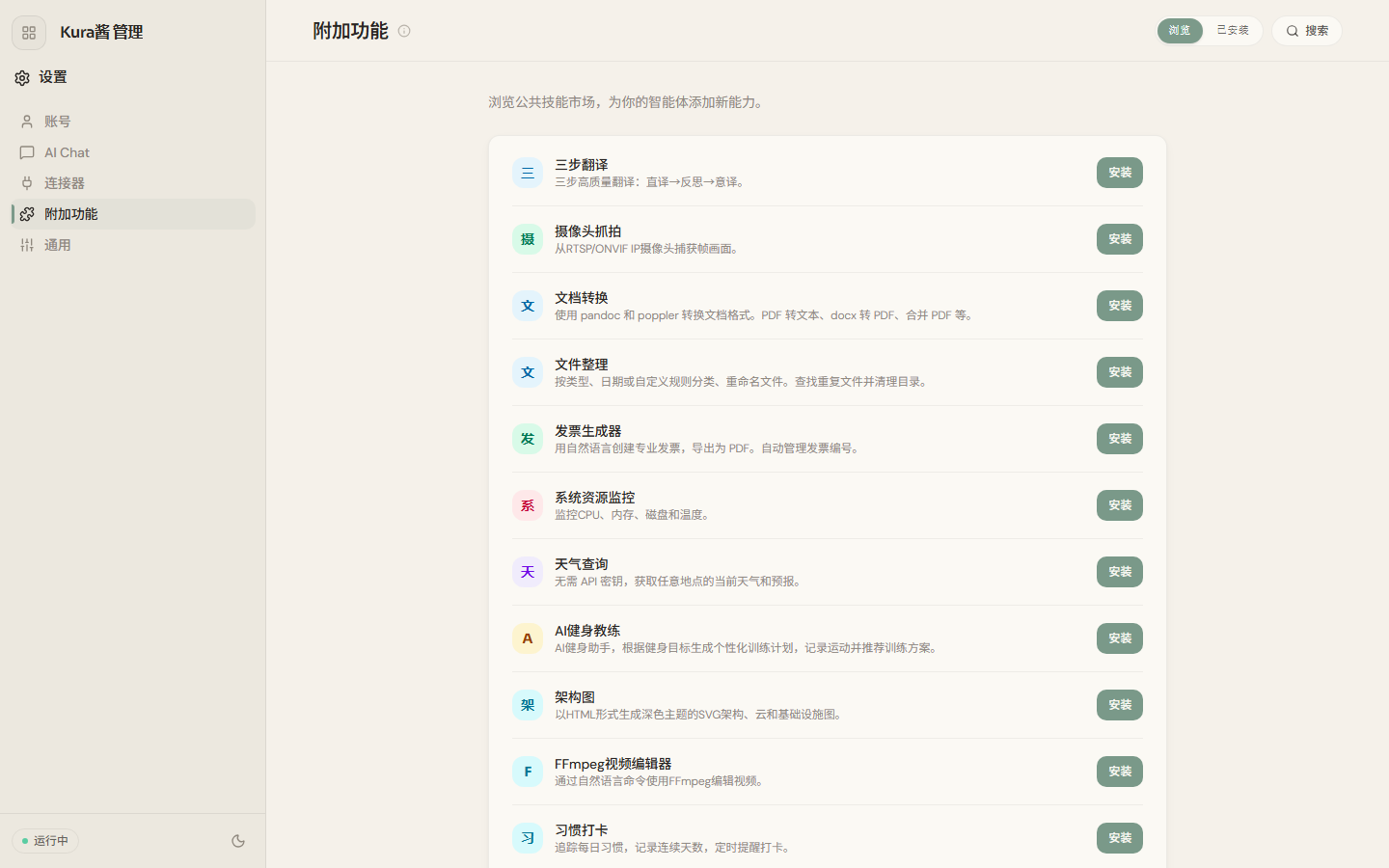Install the FFmpeg视频编辑器 skill

(x=1120, y=772)
